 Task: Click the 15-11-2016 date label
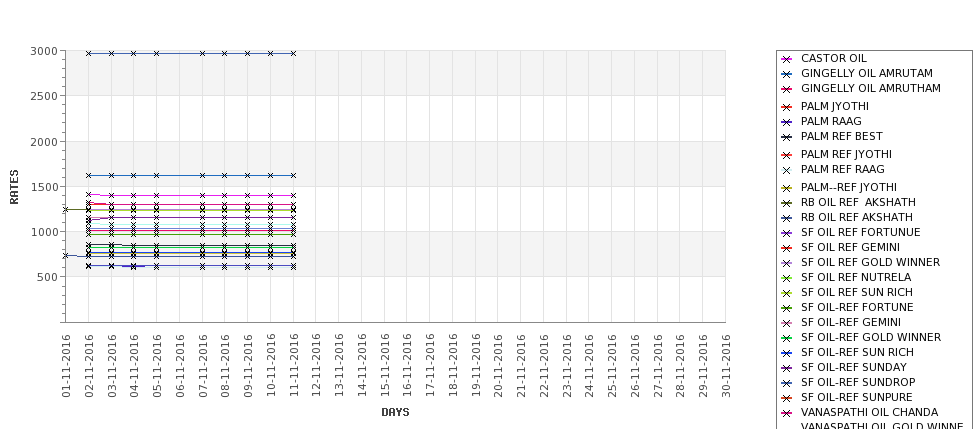[384, 366]
